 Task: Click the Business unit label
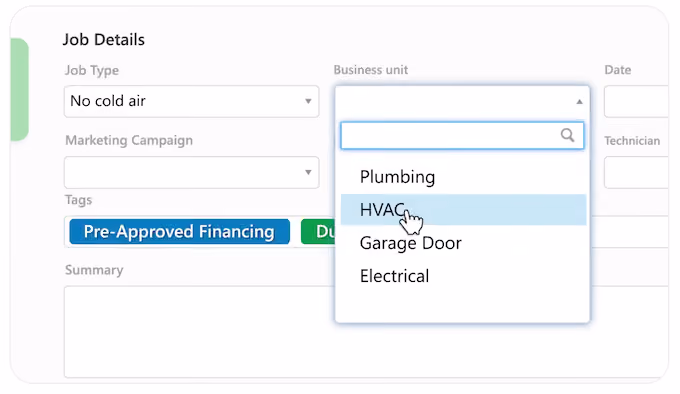[x=371, y=70]
